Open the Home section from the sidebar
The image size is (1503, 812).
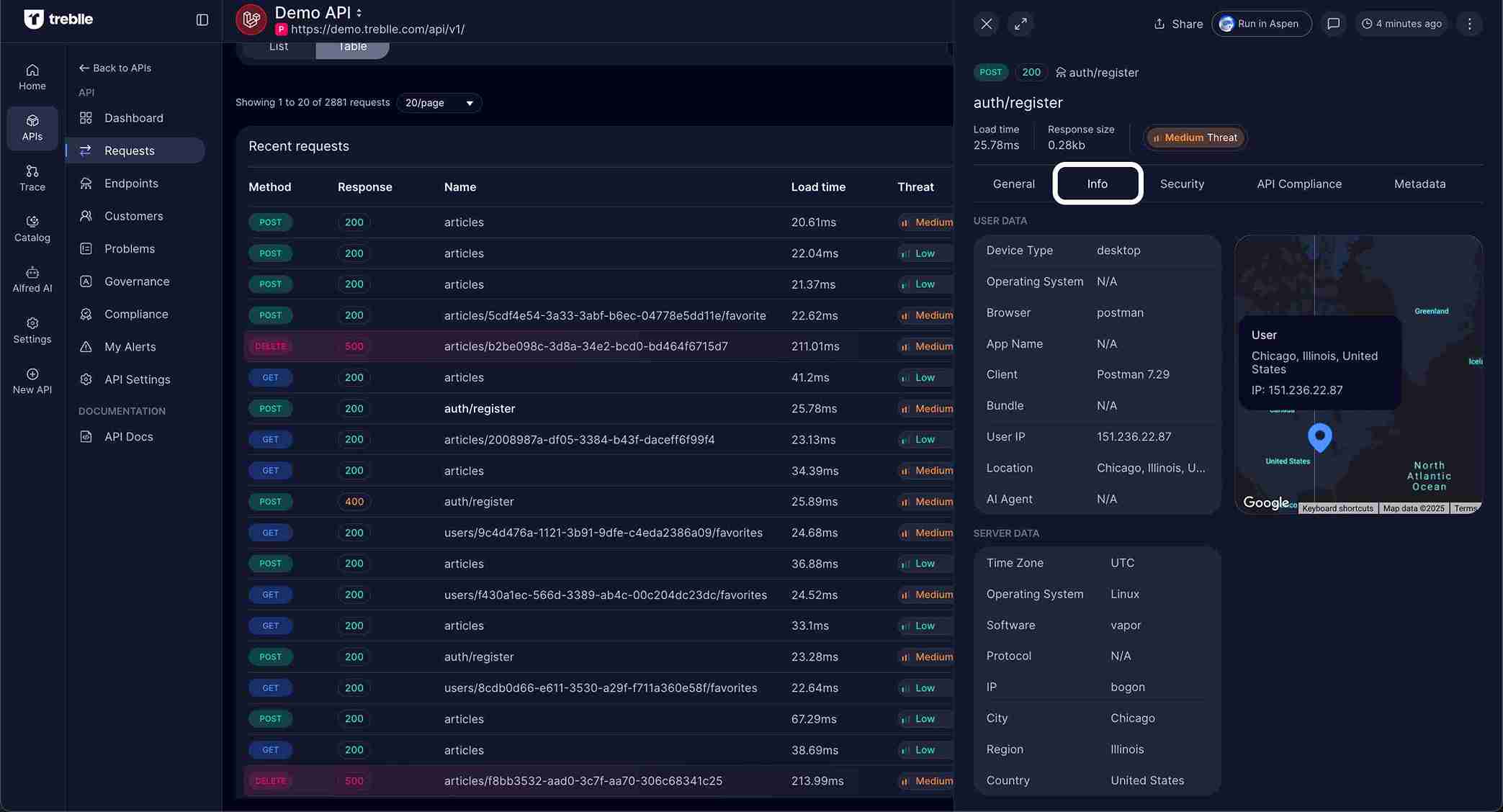(x=32, y=76)
